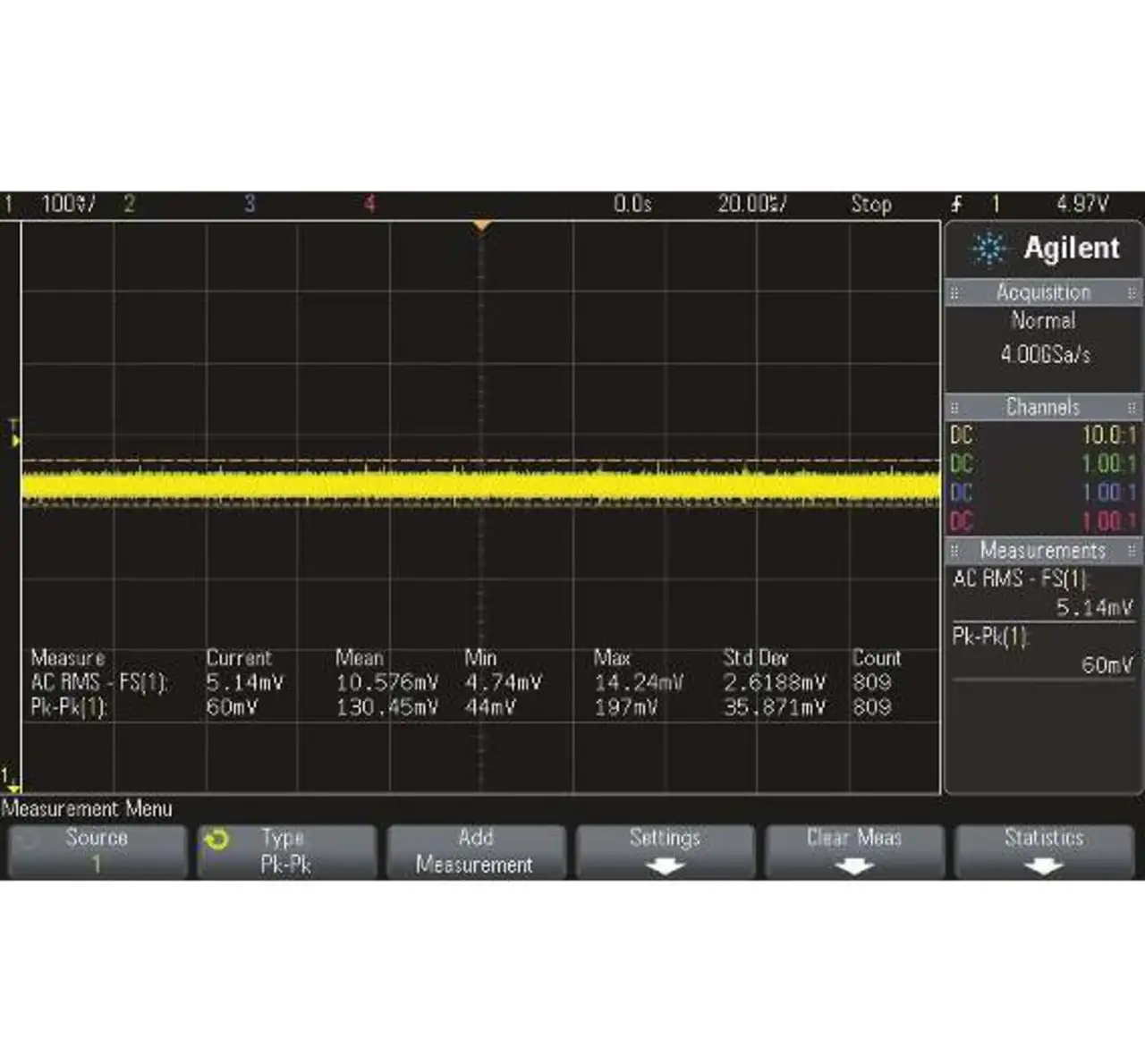Click the right grip icon of Channels header

pyautogui.click(x=1132, y=407)
